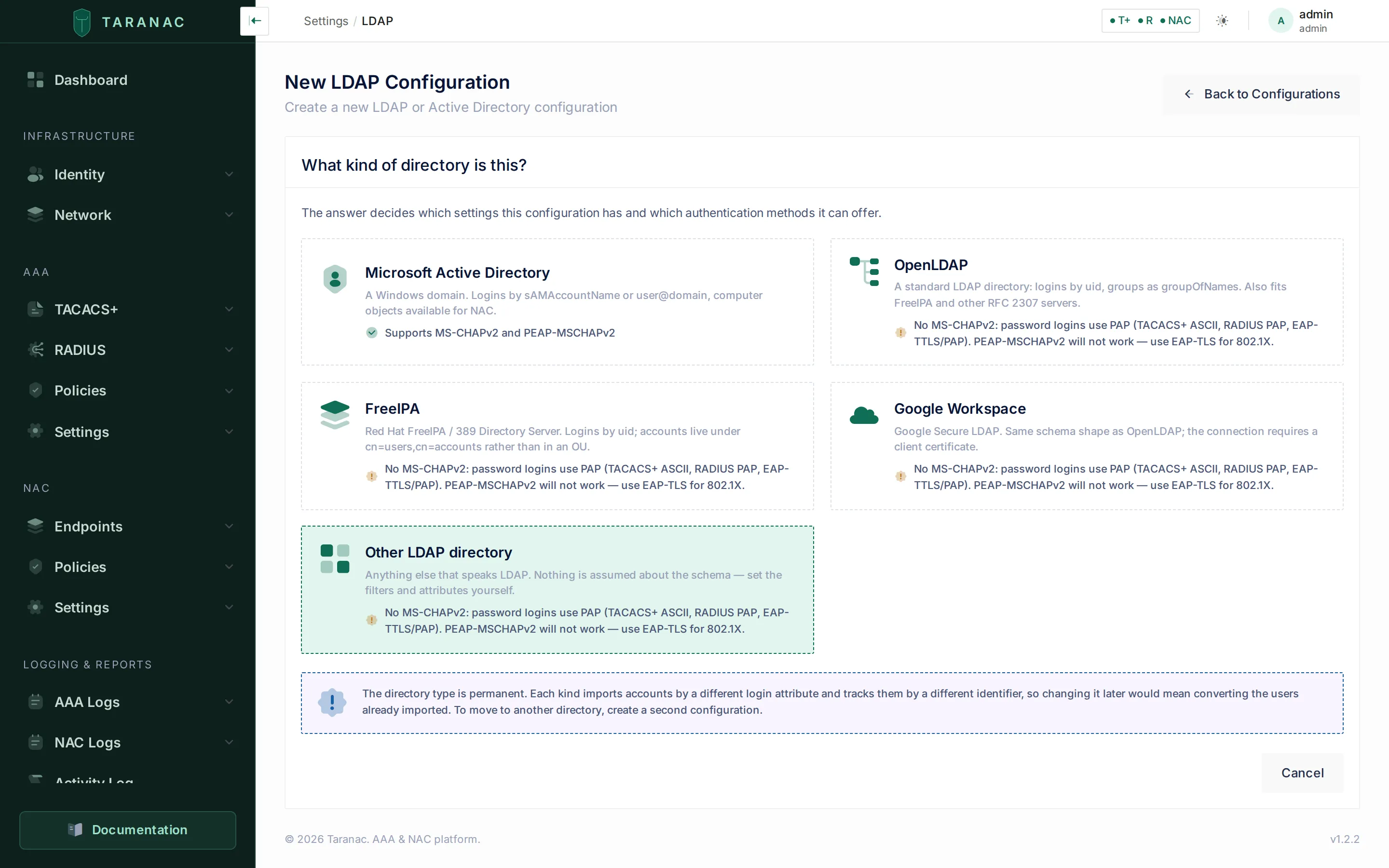Click the v1.2.2 version text

click(1344, 839)
